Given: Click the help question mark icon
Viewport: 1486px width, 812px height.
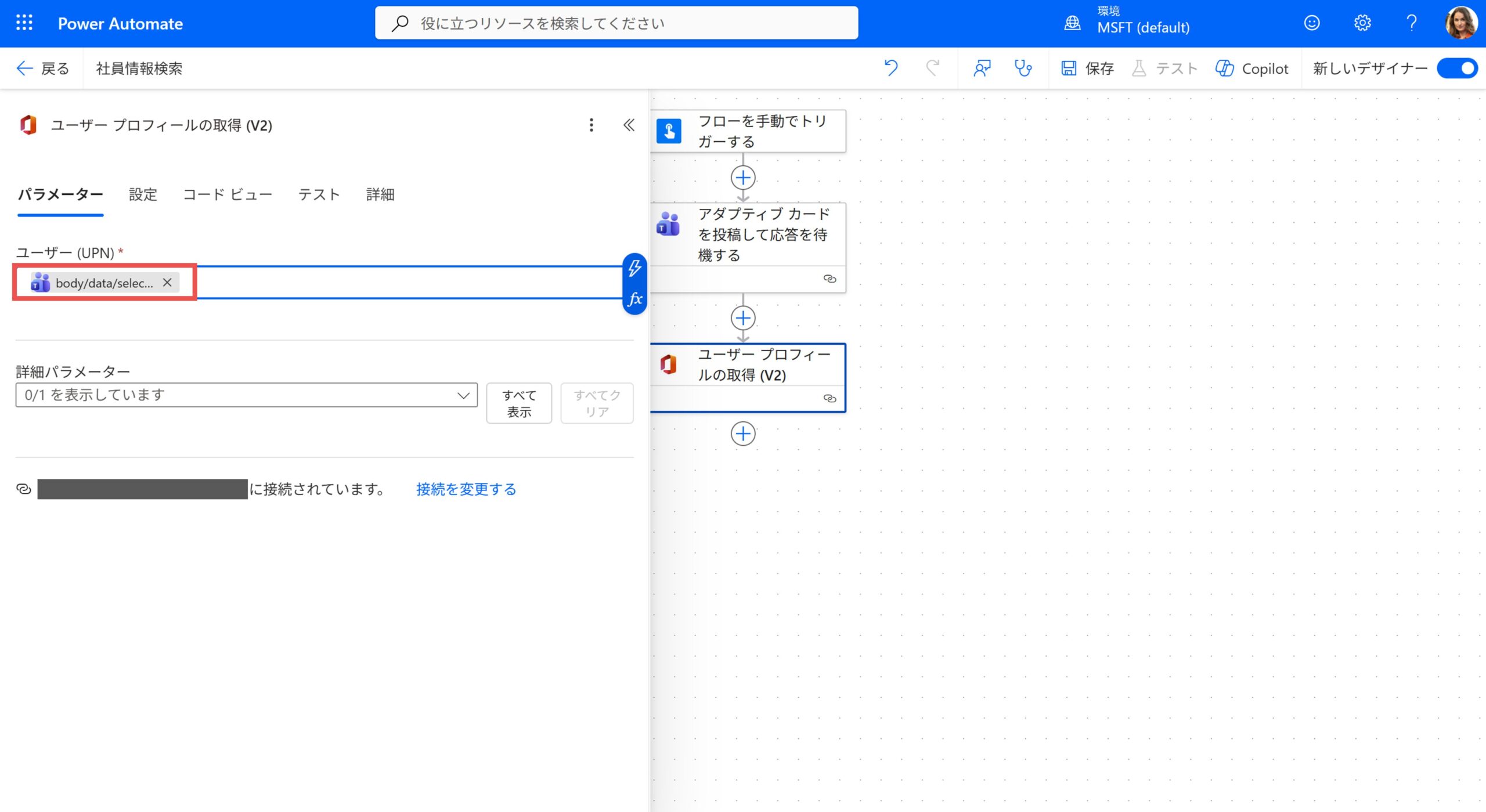Looking at the screenshot, I should 1412,23.
